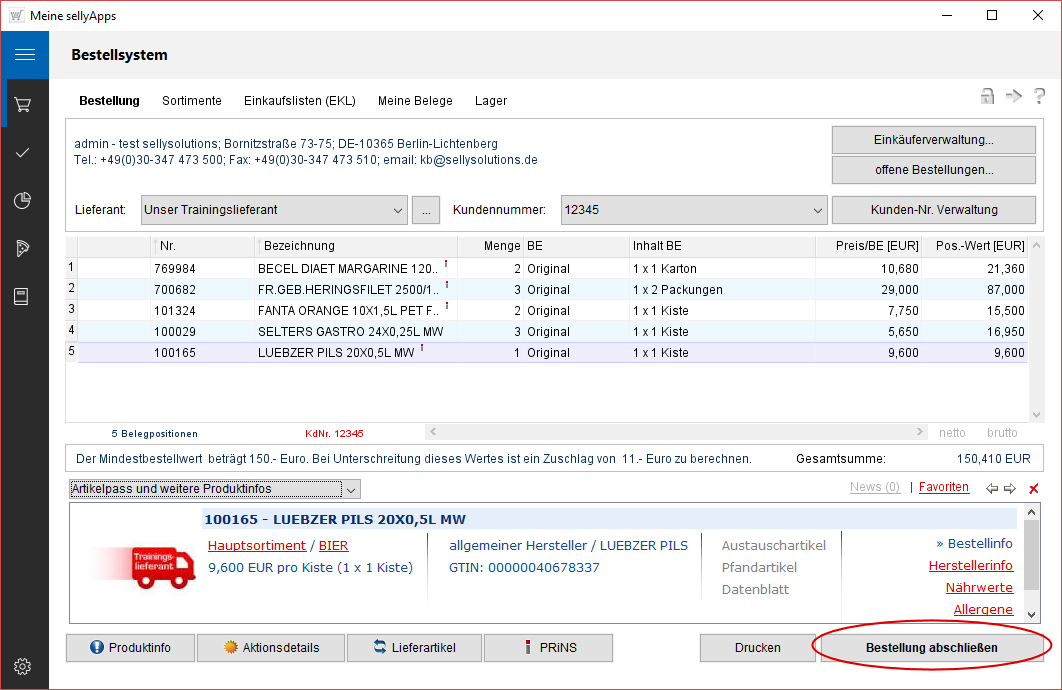Click the book icon in sidebar

[24, 296]
